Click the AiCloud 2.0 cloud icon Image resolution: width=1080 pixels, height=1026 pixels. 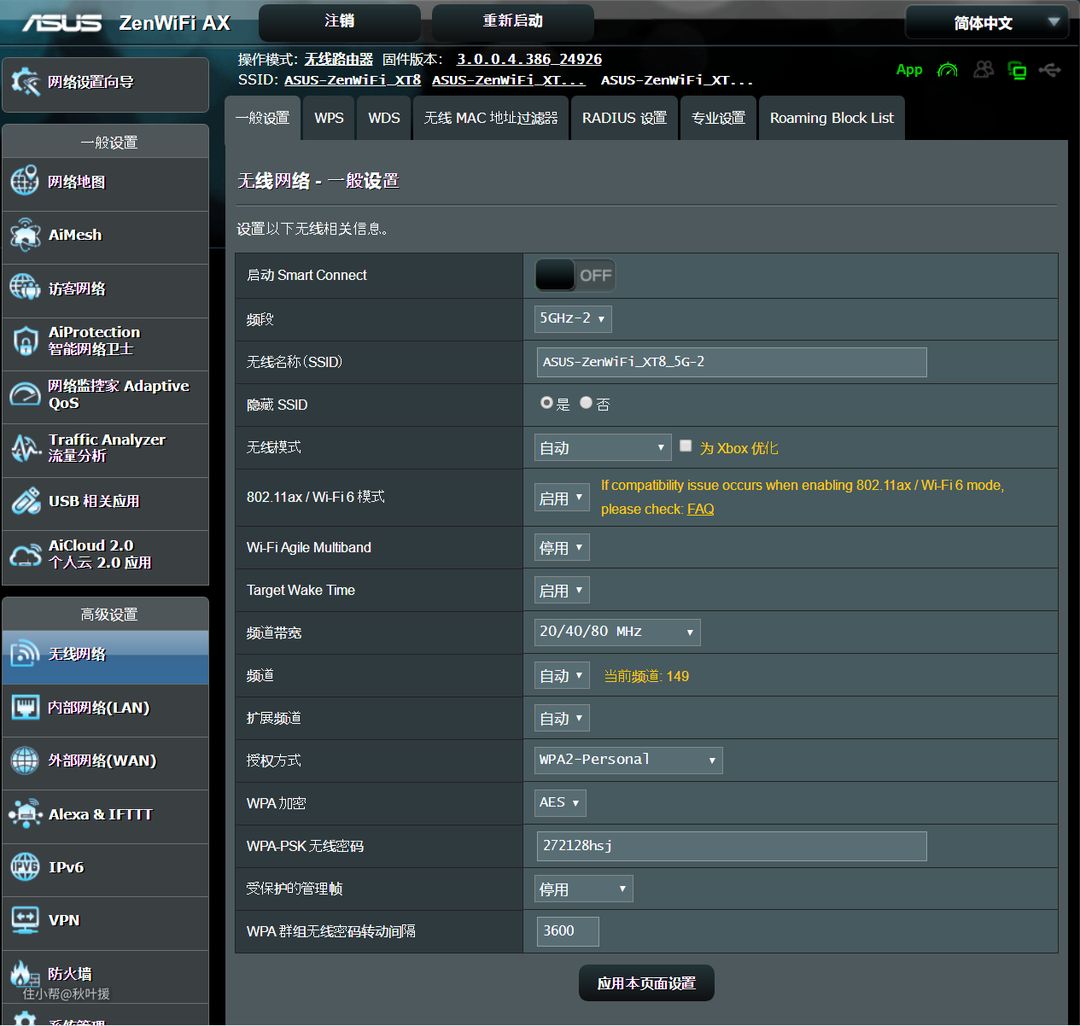click(x=25, y=555)
